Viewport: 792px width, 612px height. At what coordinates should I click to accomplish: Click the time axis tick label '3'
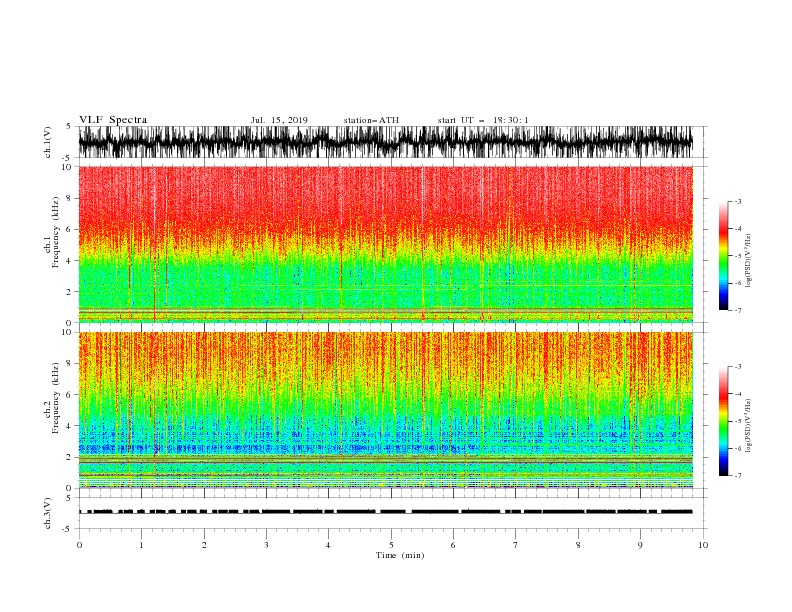(266, 545)
